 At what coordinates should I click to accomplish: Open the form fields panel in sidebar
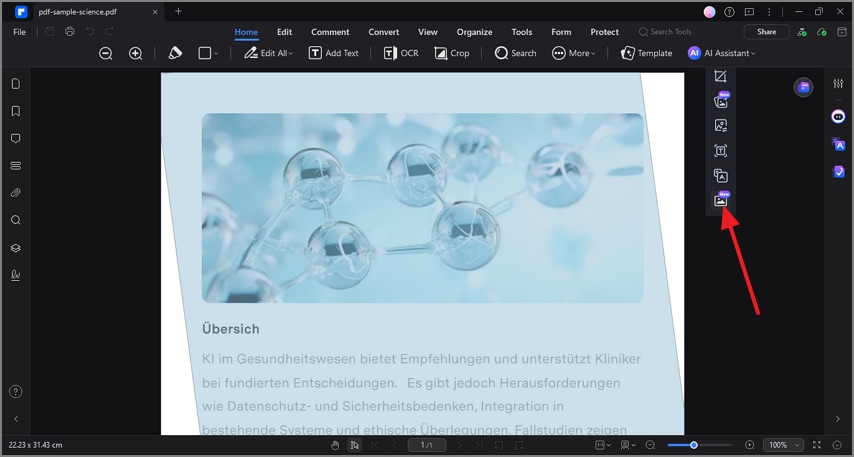pos(16,165)
